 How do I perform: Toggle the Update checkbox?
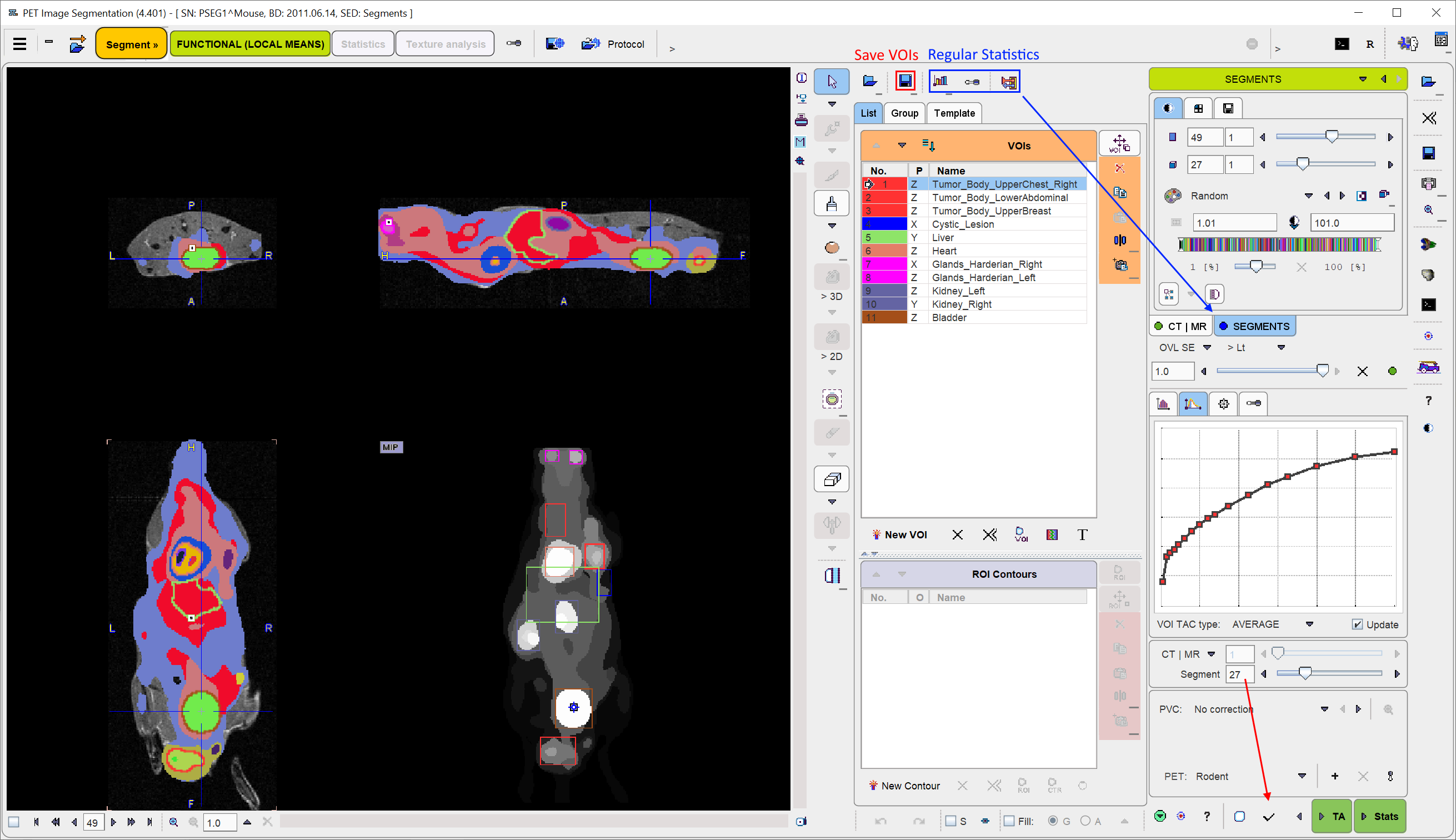[1357, 624]
